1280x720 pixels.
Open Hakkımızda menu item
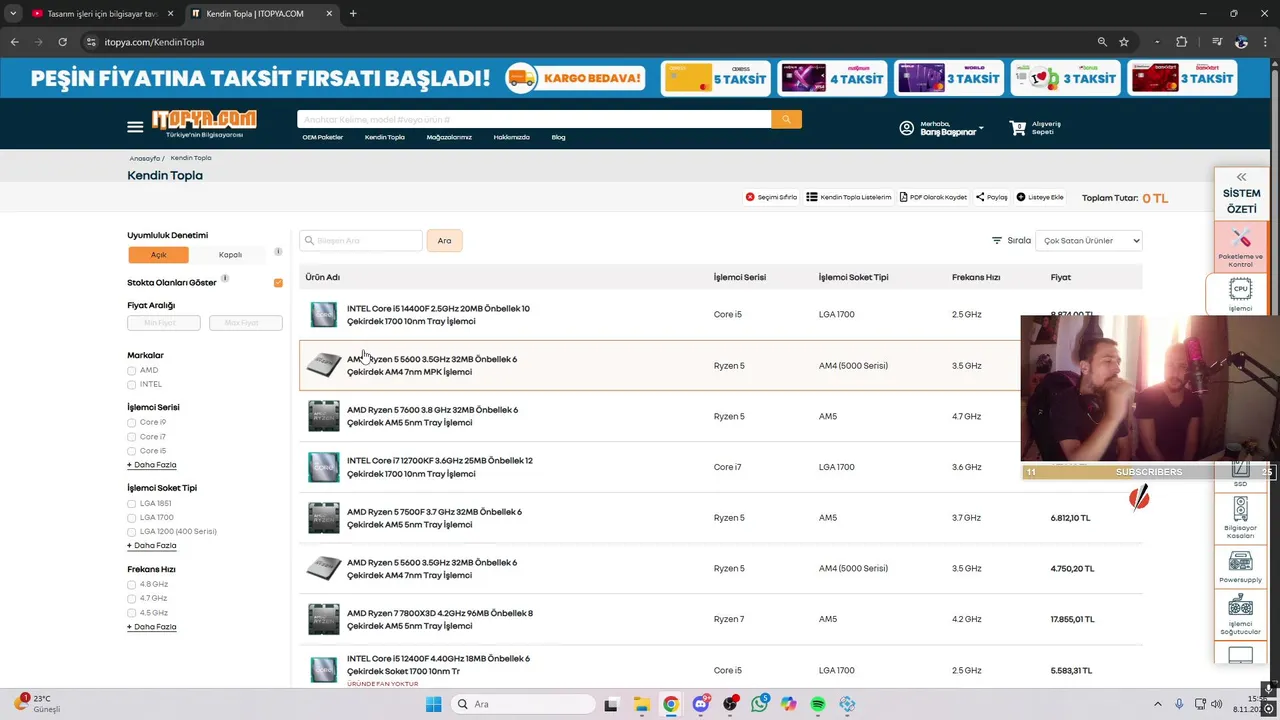click(511, 137)
